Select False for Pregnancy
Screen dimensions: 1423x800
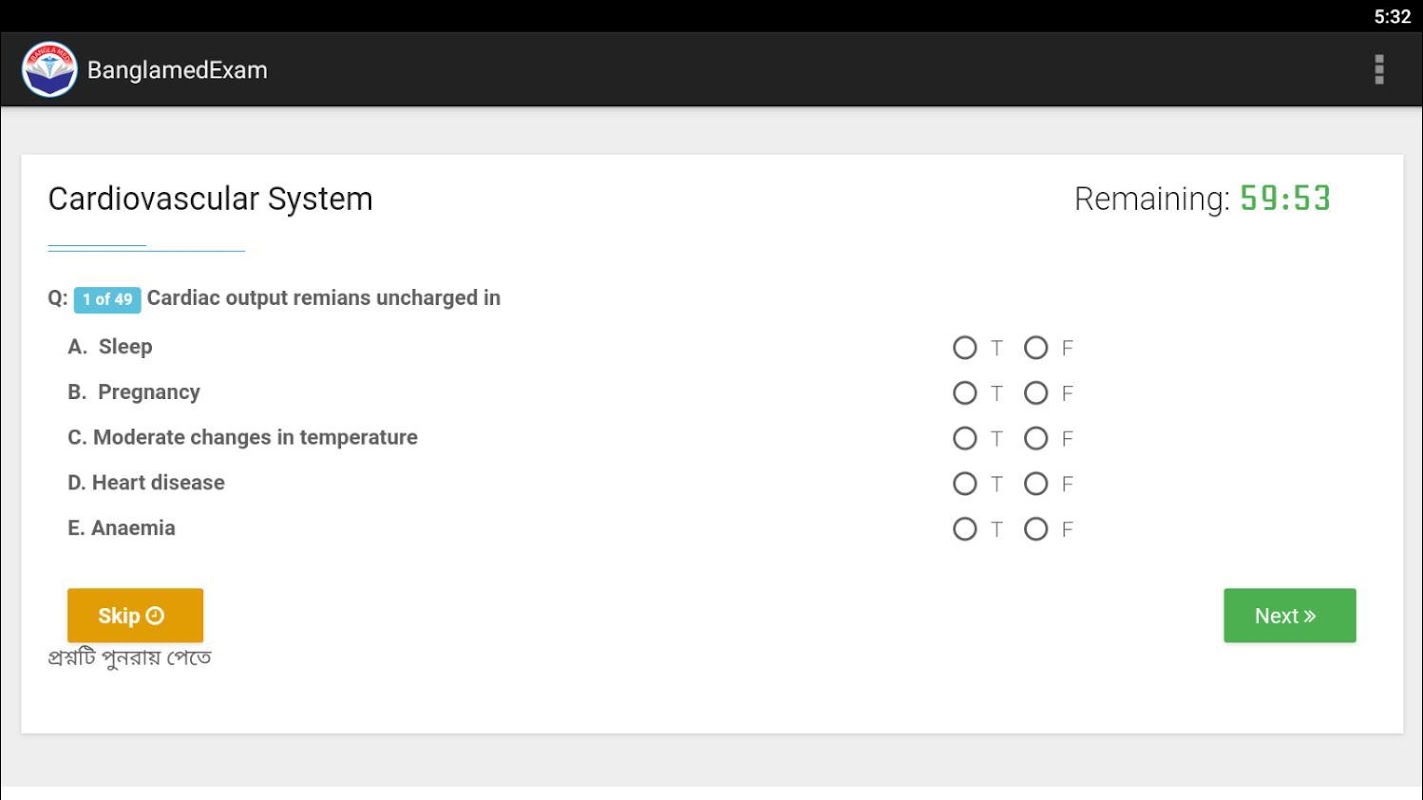click(x=1036, y=393)
